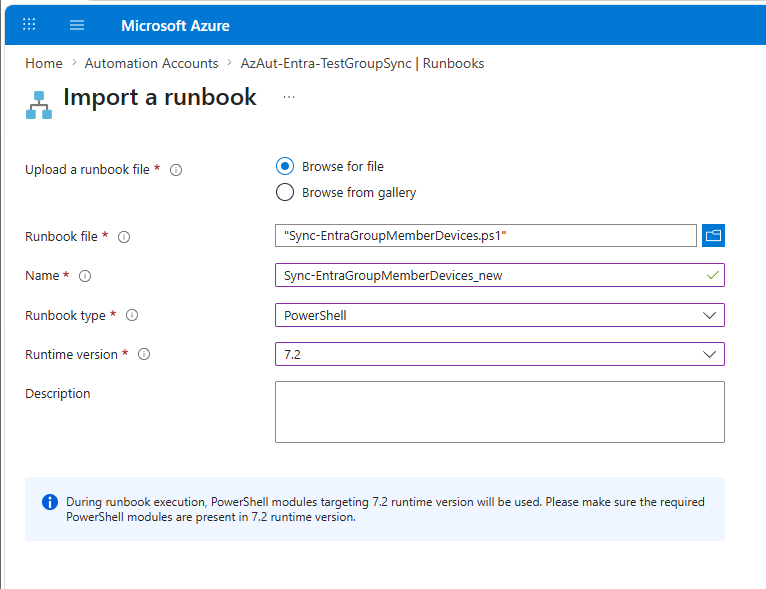Click the Home breadcrumb chevron

[x=74, y=63]
